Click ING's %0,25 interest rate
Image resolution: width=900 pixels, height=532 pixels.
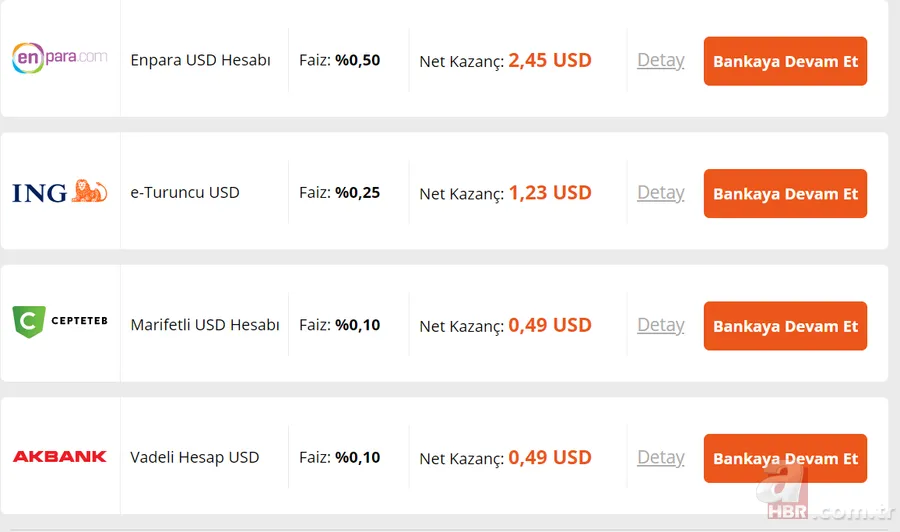coord(357,192)
